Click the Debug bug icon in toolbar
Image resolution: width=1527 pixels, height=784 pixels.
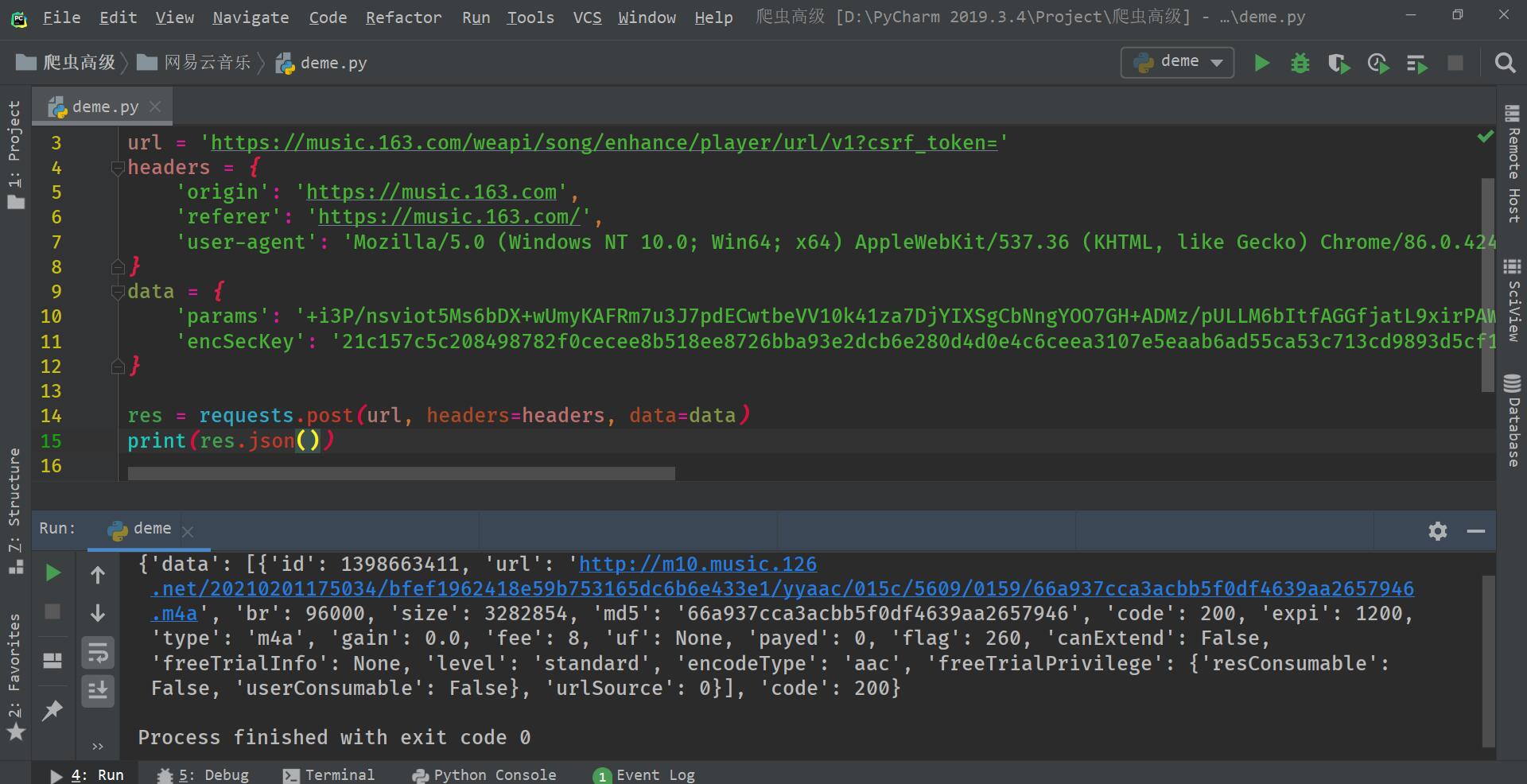[1300, 63]
